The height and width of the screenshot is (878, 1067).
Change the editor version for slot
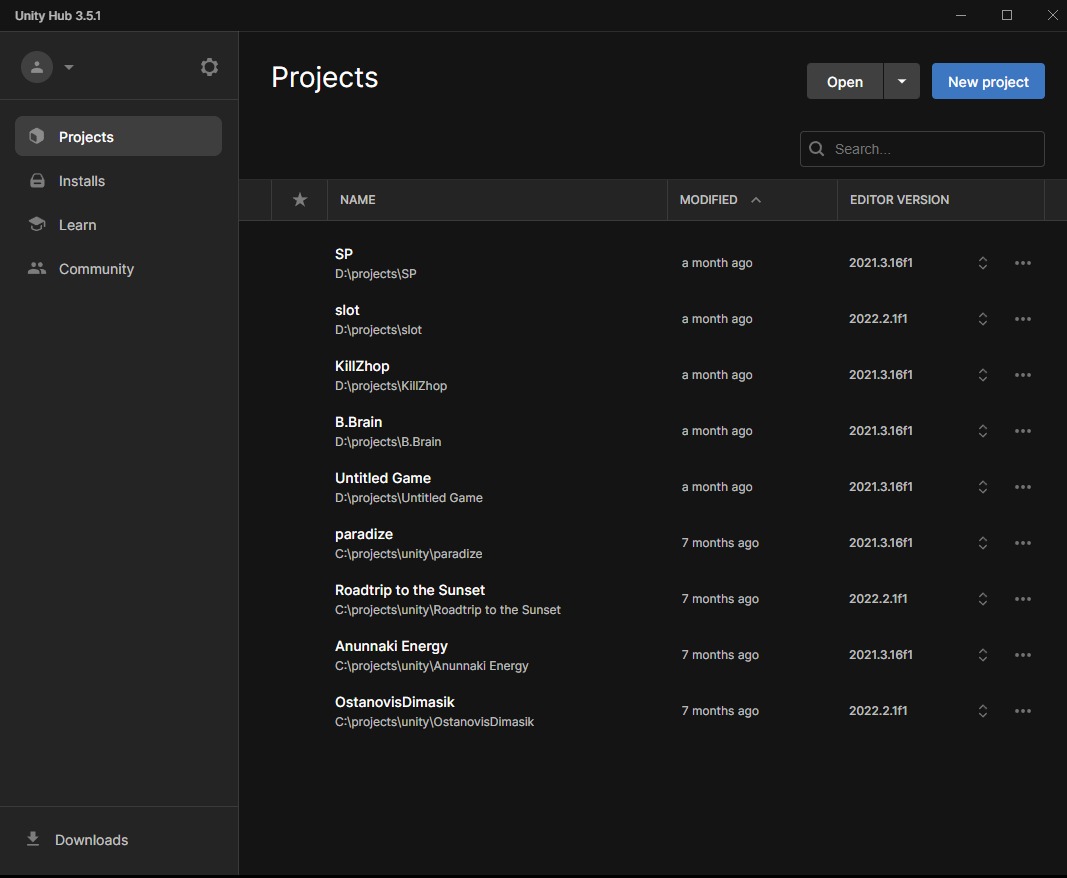pos(983,319)
